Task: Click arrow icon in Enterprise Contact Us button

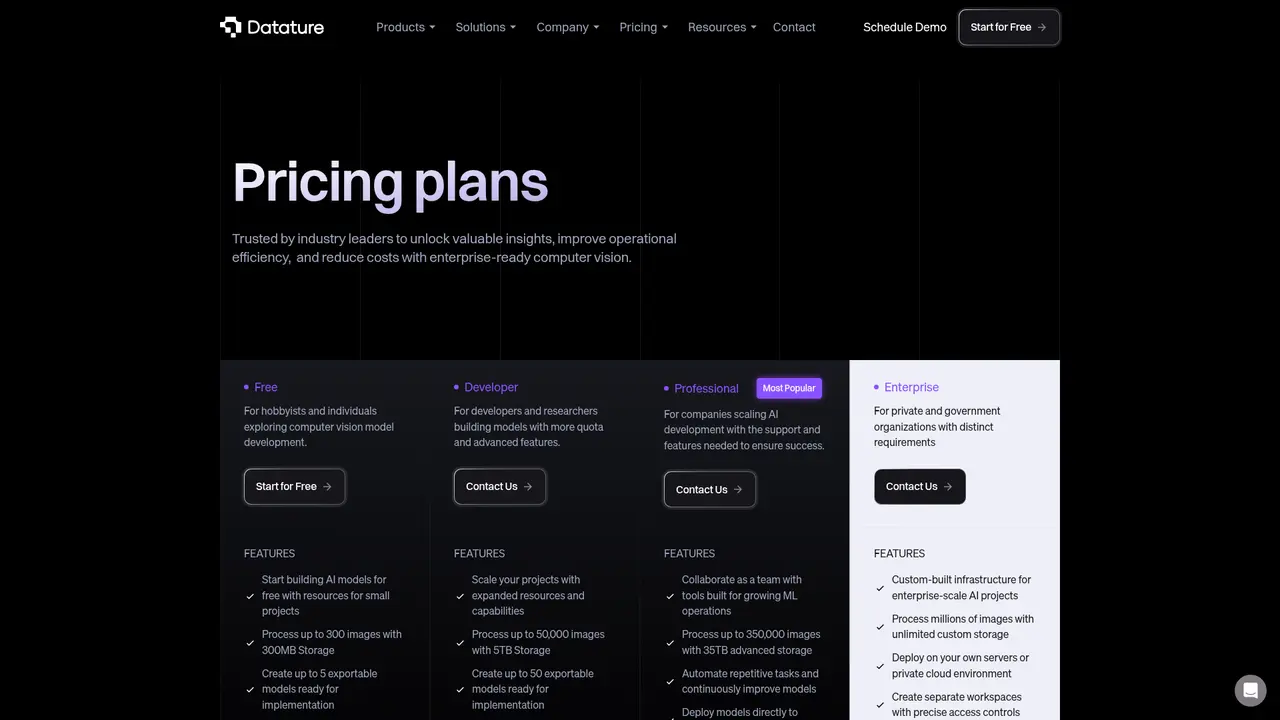Action: click(x=948, y=487)
